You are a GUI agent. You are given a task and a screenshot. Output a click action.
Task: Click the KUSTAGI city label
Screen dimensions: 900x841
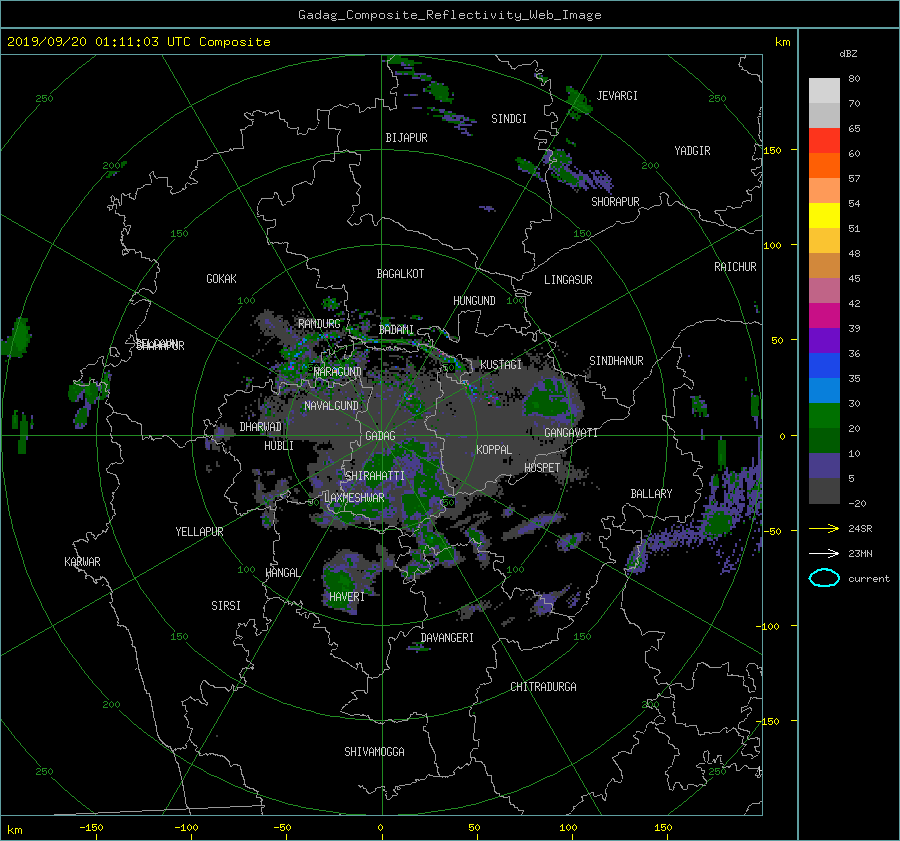[x=501, y=365]
